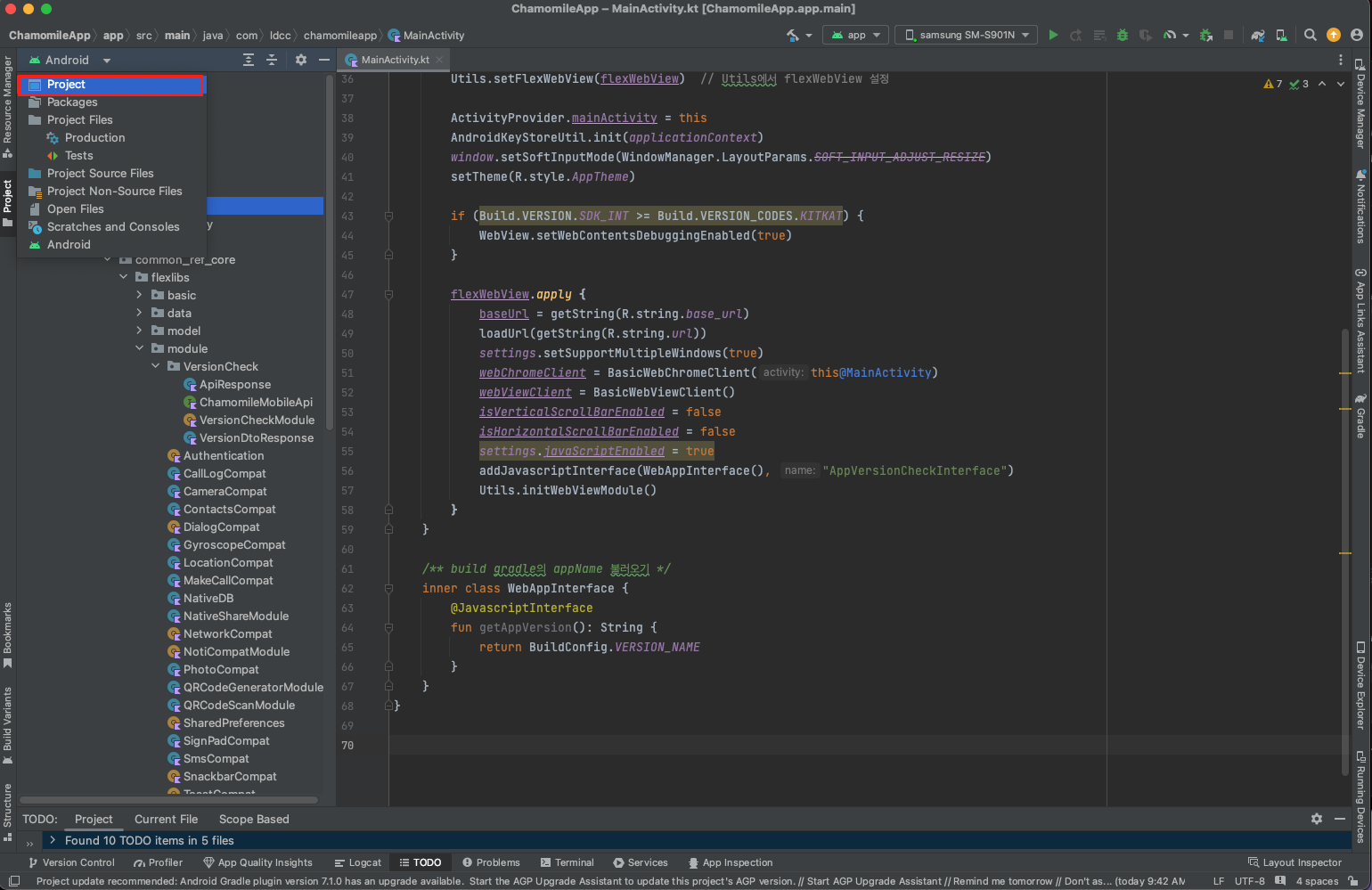Image resolution: width=1372 pixels, height=890 pixels.
Task: Run the app with the green play button
Action: coord(1053,35)
